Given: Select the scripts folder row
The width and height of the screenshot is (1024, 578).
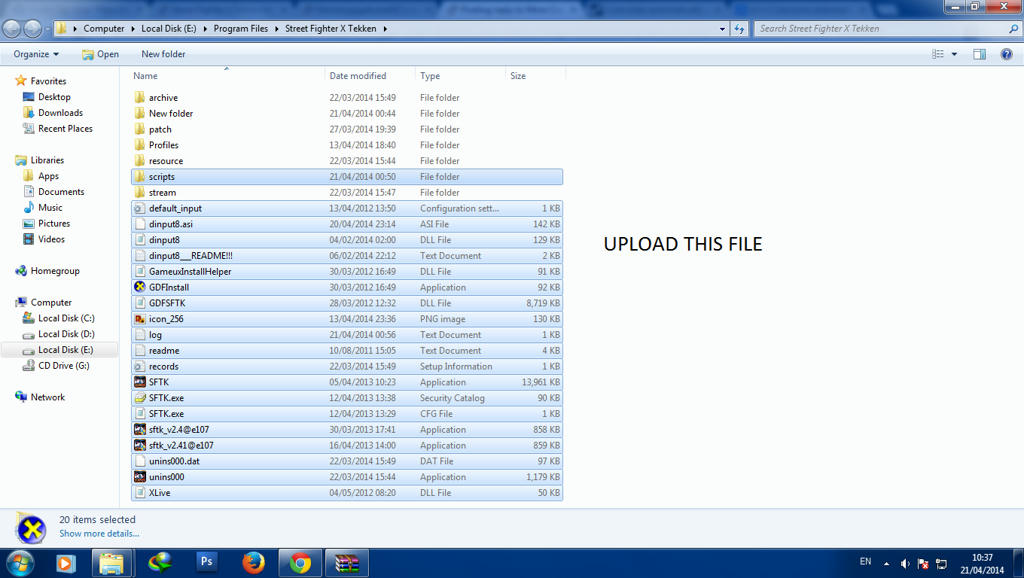Looking at the screenshot, I should click(347, 176).
